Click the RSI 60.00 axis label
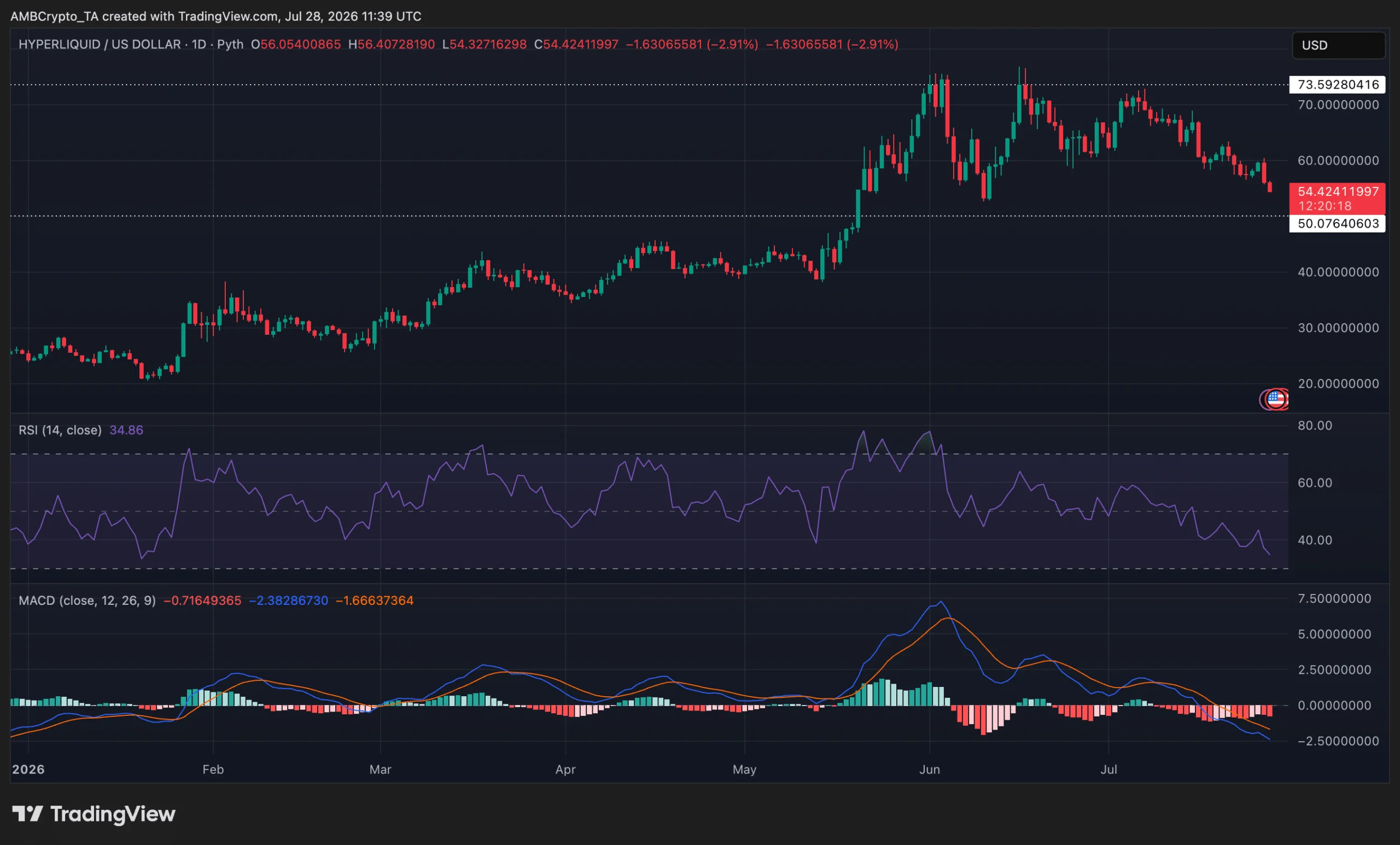Screen dimensions: 1400x845 [1315, 483]
